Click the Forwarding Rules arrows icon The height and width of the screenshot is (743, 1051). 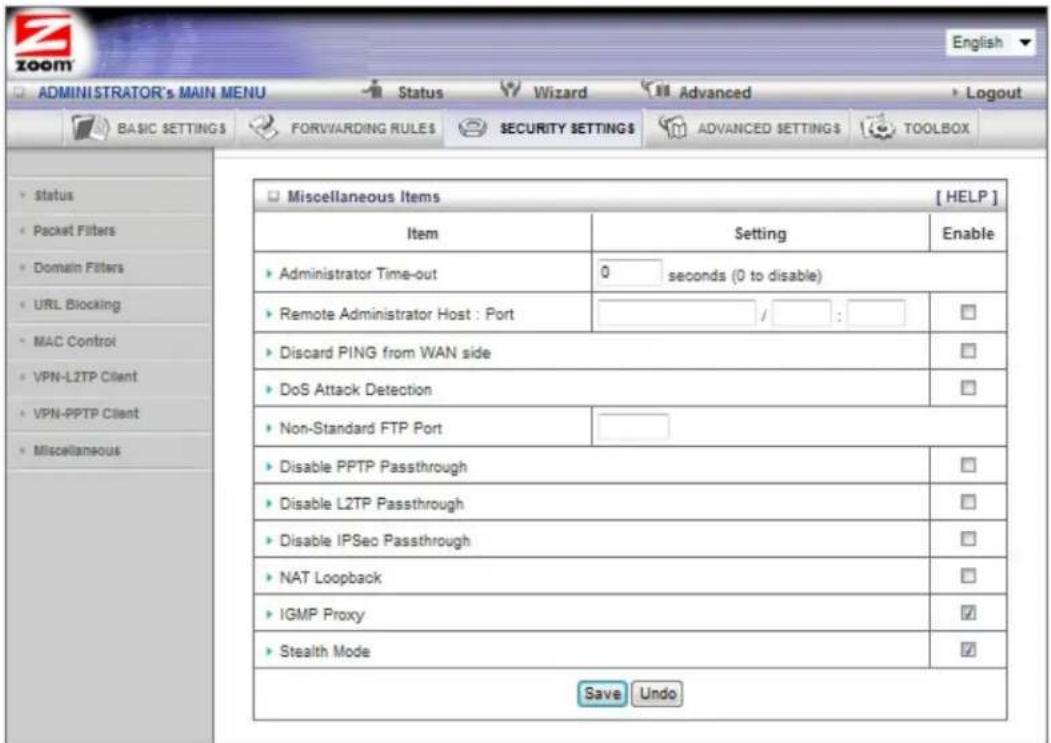pos(262,127)
